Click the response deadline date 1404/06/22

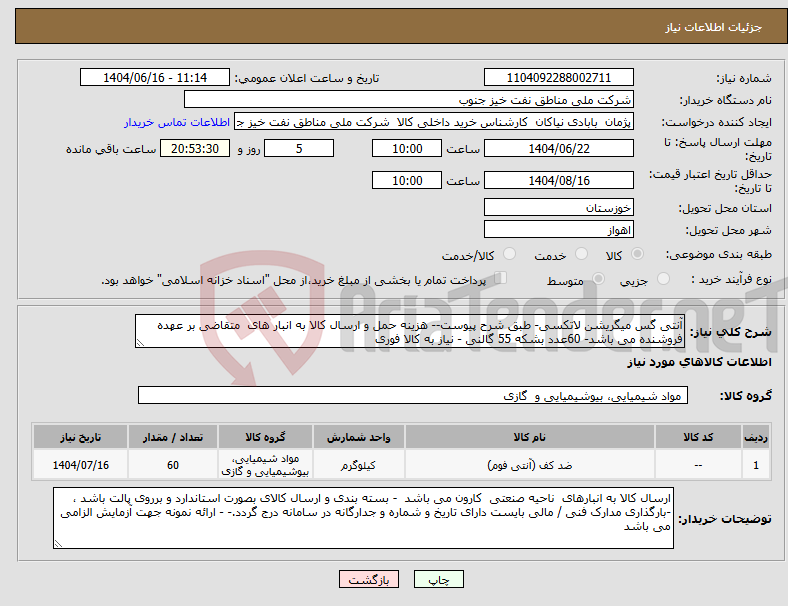click(558, 149)
